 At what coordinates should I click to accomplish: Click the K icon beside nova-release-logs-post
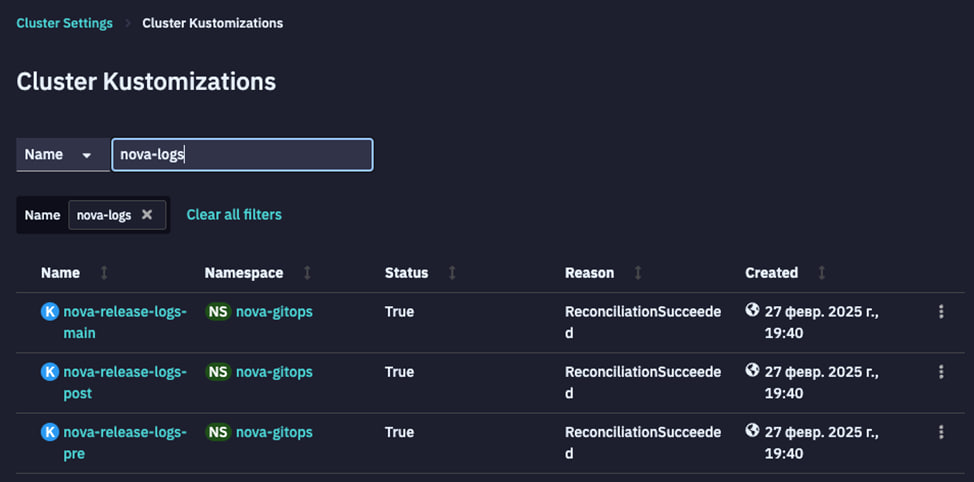(x=50, y=372)
